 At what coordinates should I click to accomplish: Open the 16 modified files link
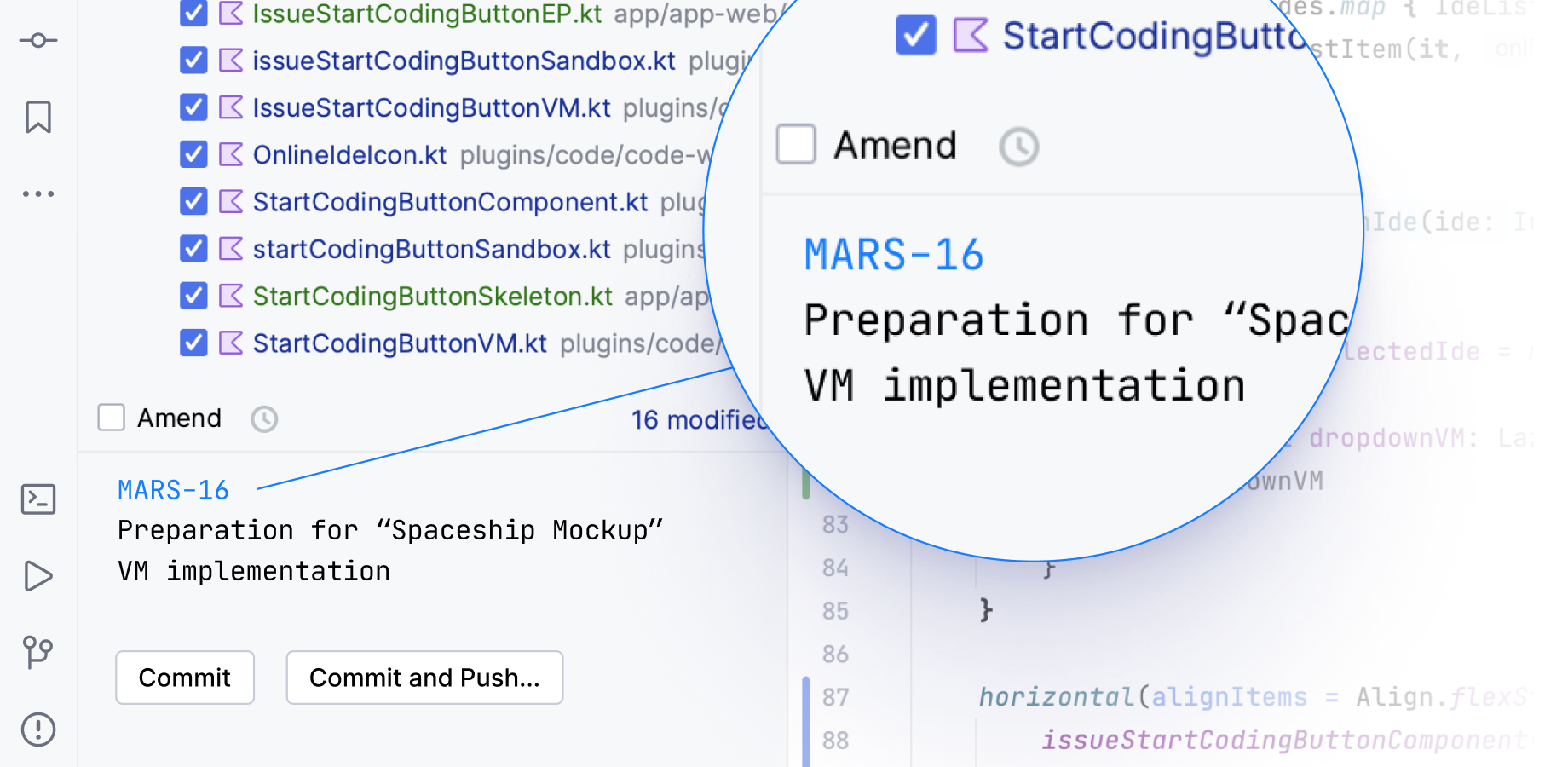(699, 419)
